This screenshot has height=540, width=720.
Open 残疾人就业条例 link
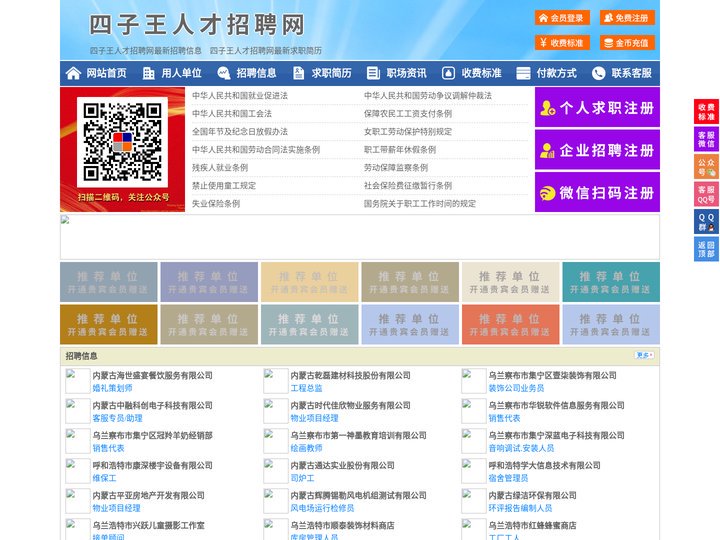pos(220,168)
